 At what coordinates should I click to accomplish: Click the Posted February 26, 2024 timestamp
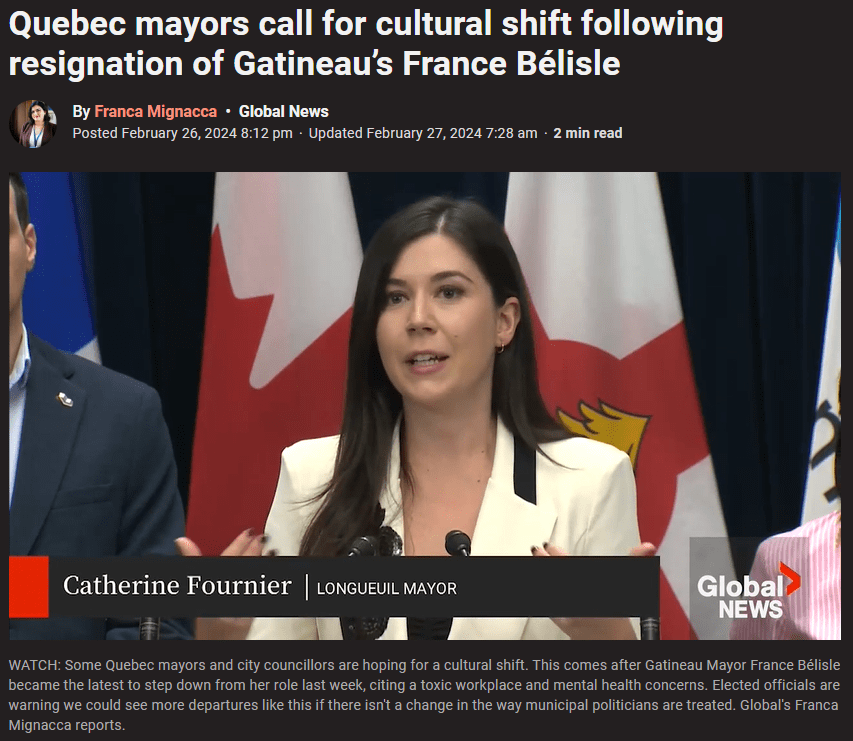(182, 133)
